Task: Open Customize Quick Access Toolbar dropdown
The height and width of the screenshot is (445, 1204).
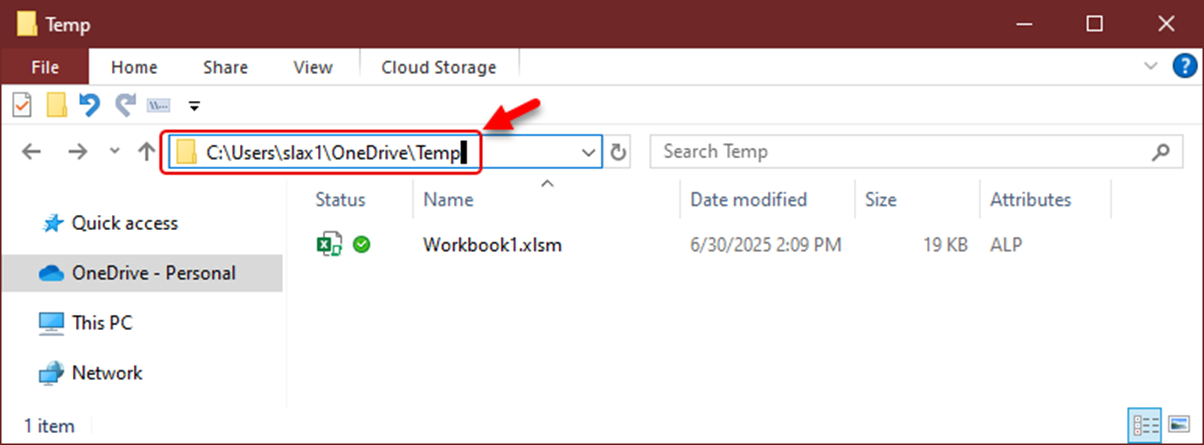Action: click(194, 104)
